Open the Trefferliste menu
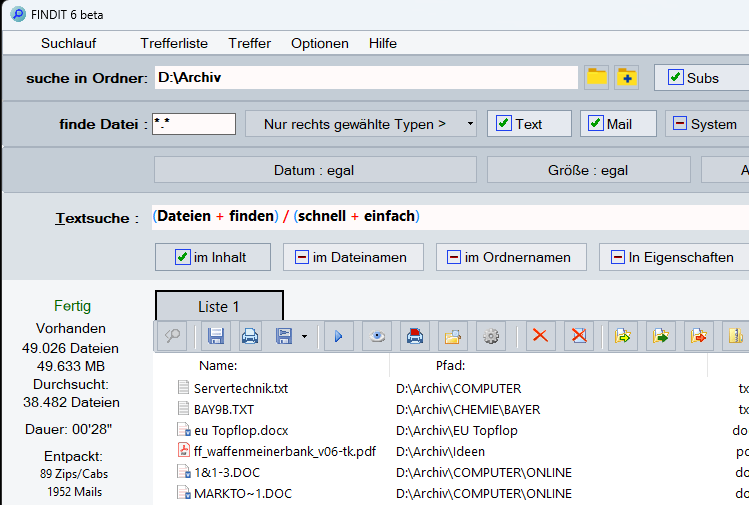The height and width of the screenshot is (505, 749). (174, 43)
